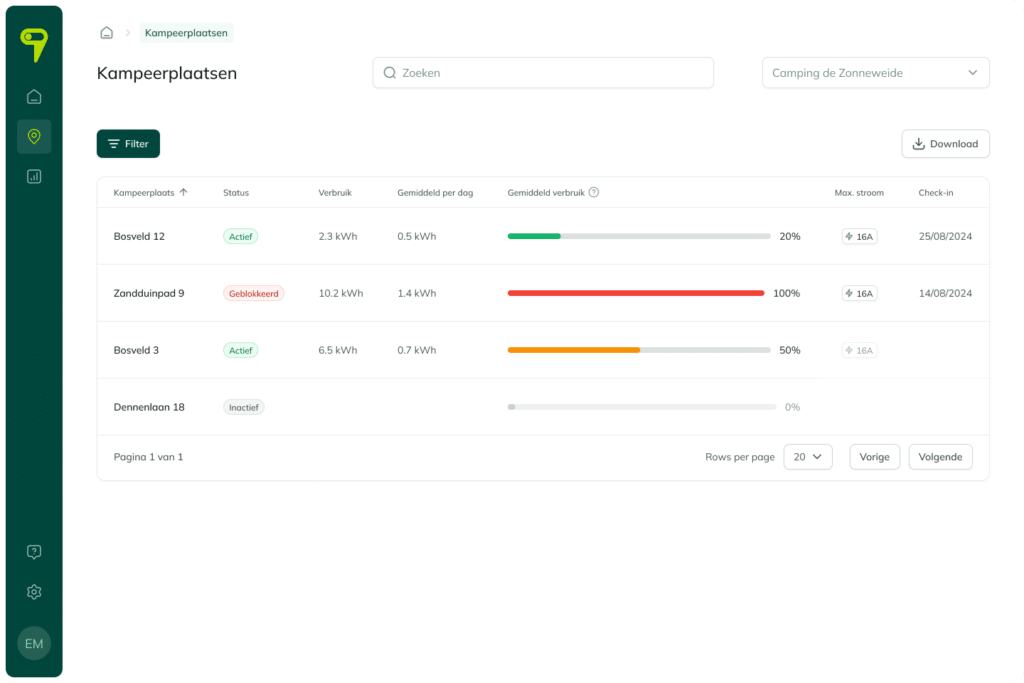Screen dimensions: 1024x683
Task: Open the Rows per page dropdown
Action: 807,457
